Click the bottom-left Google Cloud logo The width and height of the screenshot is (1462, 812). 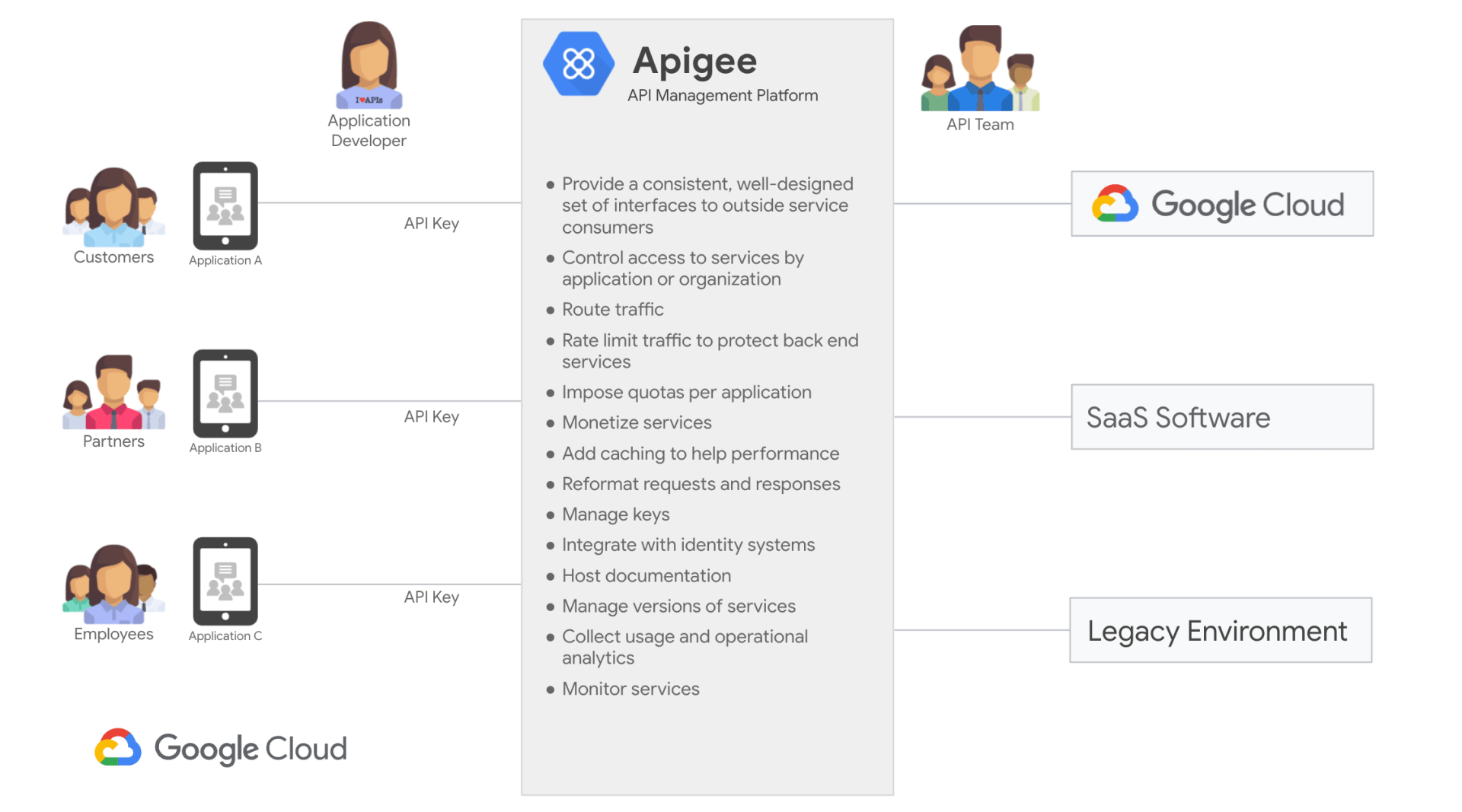point(221,748)
